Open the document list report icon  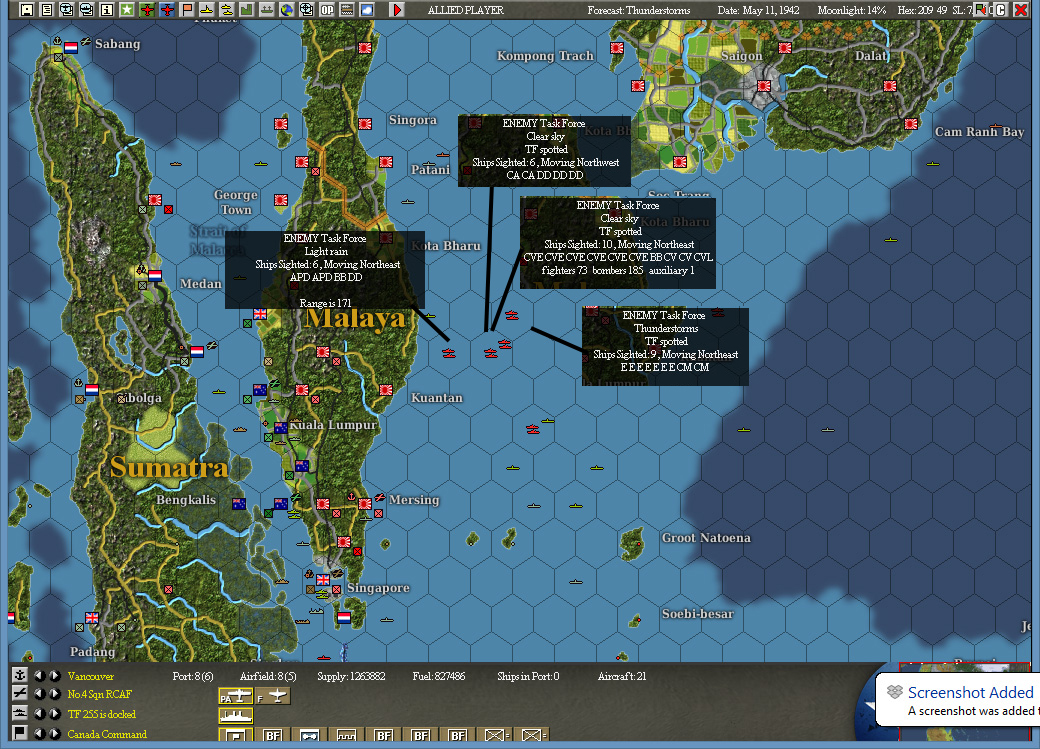(46, 10)
